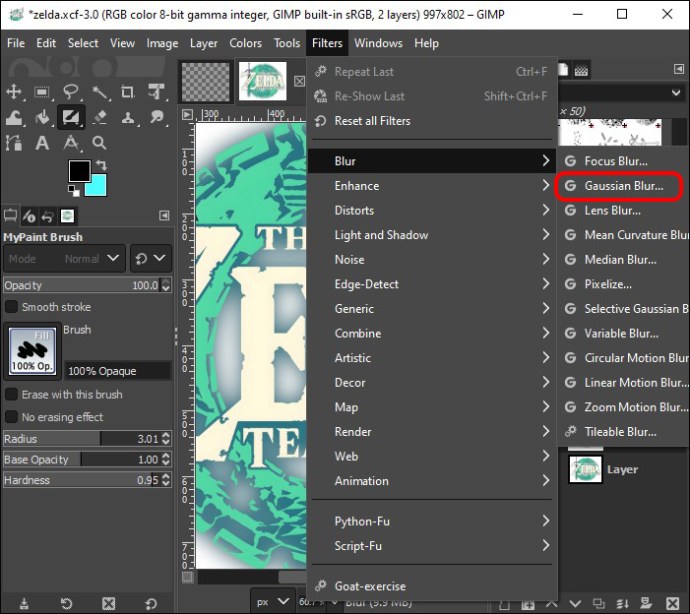Open the paint Mode dropdown
Viewport: 690px width, 614px height.
[x=64, y=258]
